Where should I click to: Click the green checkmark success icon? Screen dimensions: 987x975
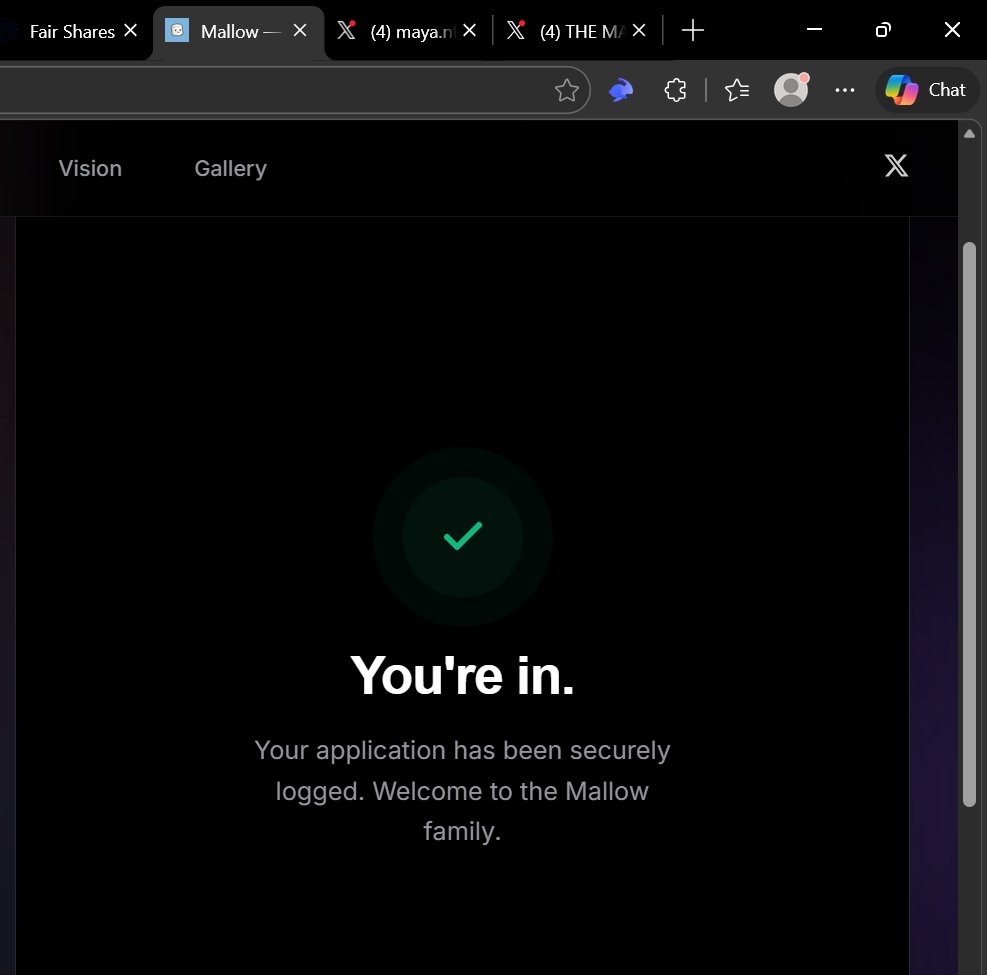[x=463, y=536]
